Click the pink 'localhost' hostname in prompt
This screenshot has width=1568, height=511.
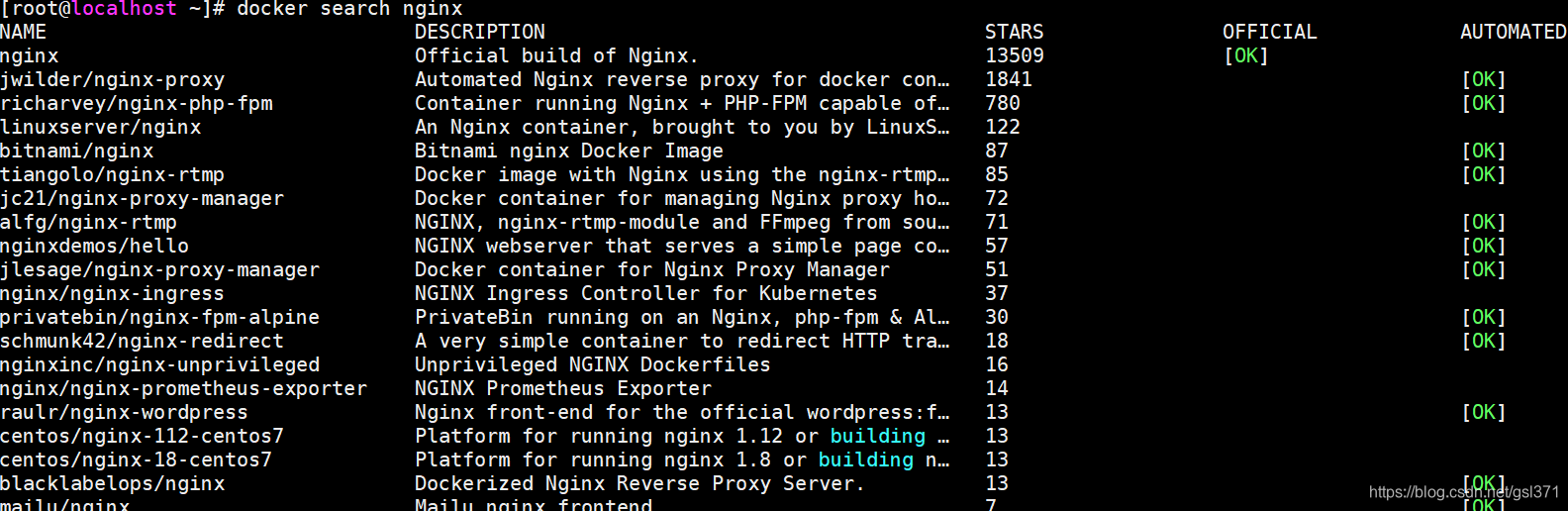pos(125,9)
